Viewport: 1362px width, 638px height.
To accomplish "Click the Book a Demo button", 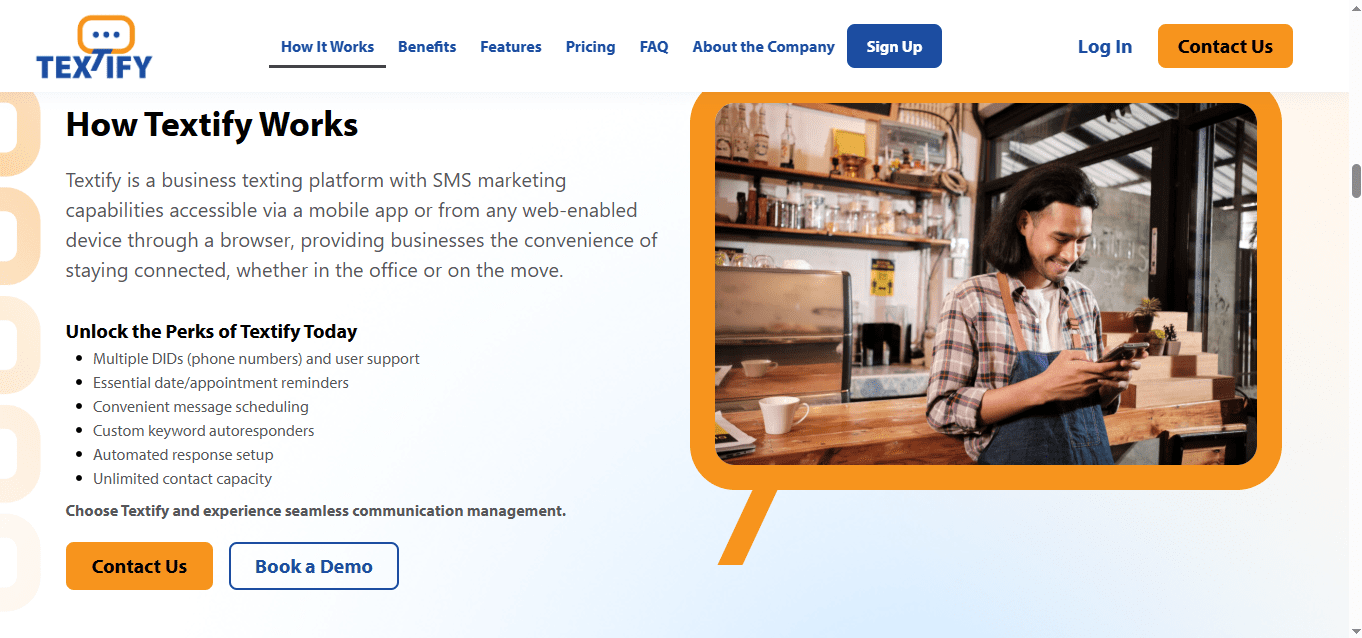I will pyautogui.click(x=314, y=566).
